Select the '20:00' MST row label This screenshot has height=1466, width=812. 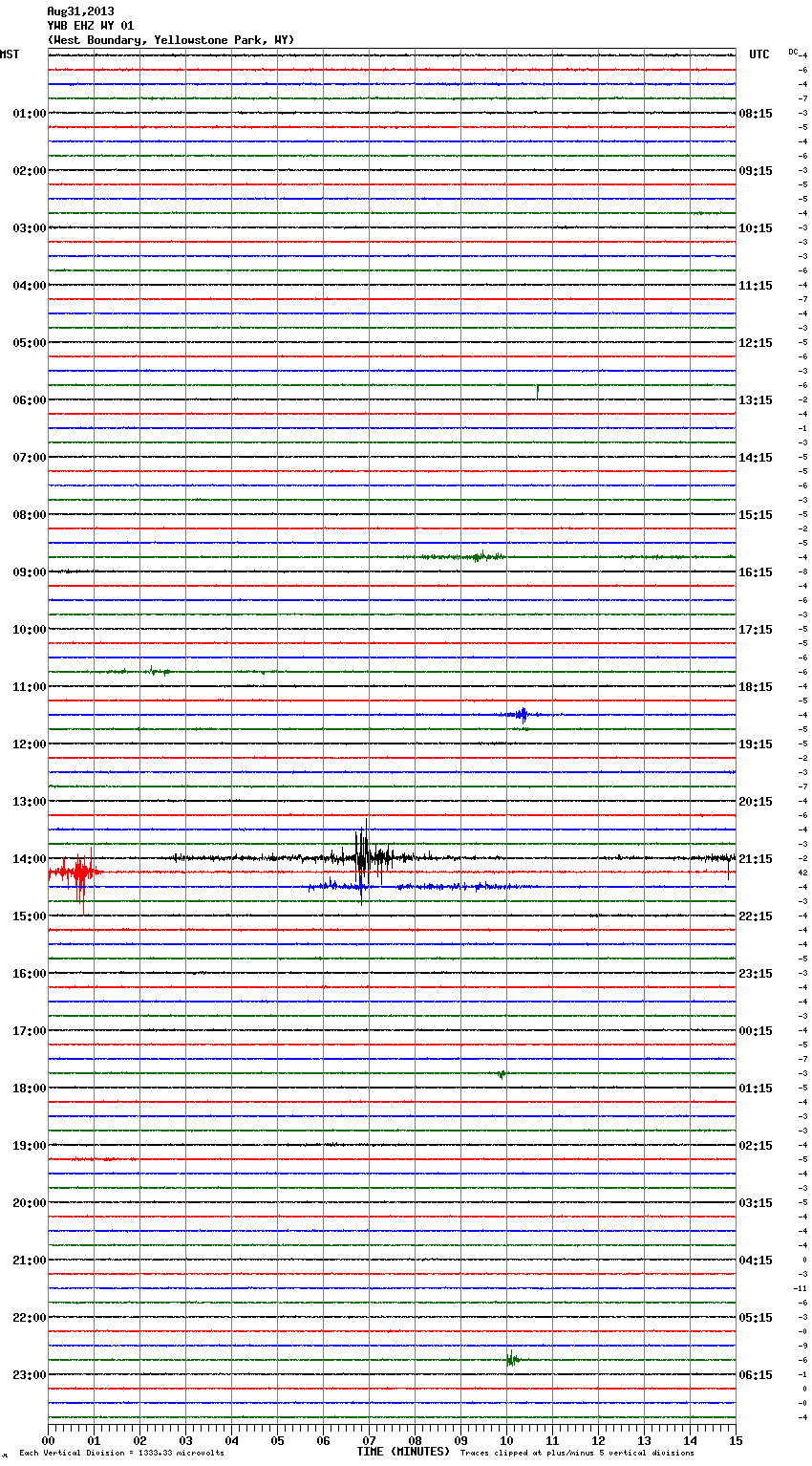[30, 1203]
